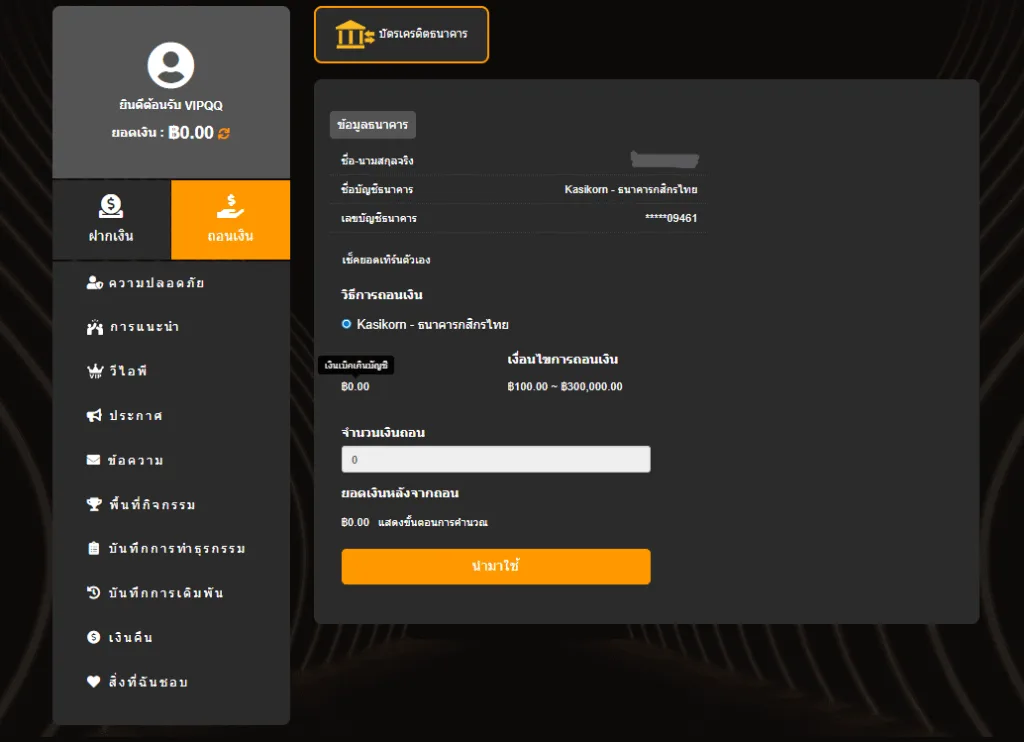Click the บันทึกการเดิมพัน history clock icon
The width and height of the screenshot is (1024, 742).
[x=93, y=592]
